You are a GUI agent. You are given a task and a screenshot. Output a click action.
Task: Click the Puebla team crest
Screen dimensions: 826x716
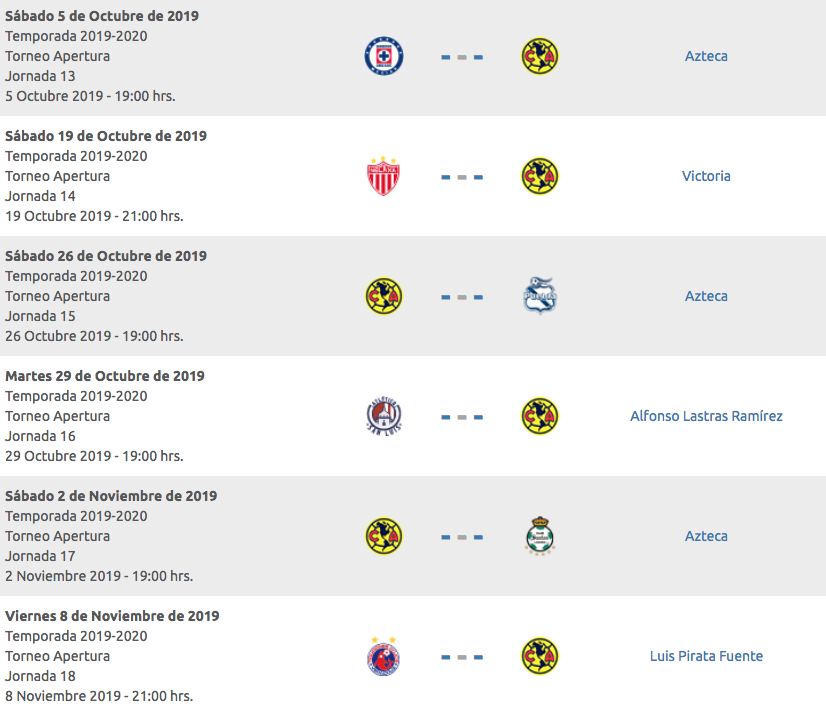(540, 296)
